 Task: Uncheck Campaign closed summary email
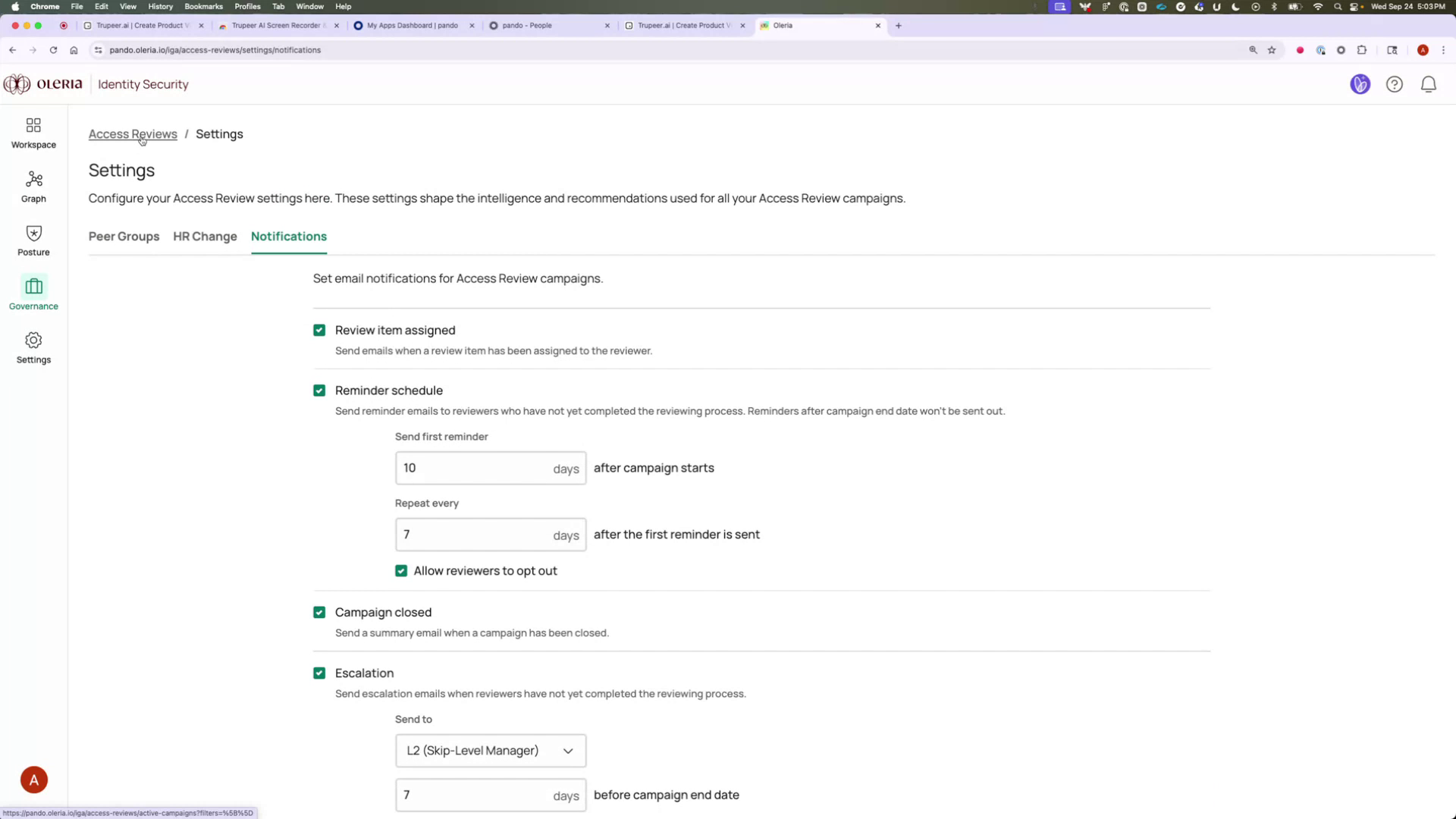click(319, 612)
